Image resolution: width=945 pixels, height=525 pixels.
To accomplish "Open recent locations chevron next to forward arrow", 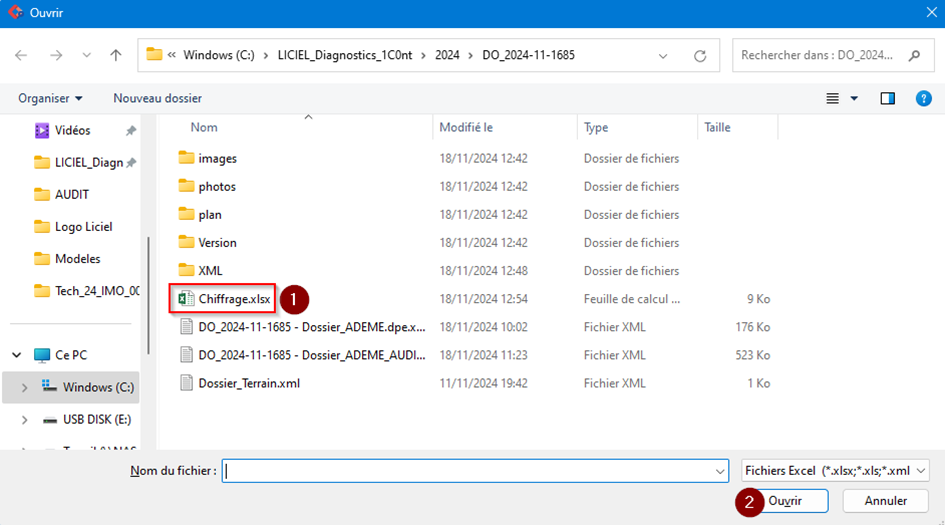I will coord(86,55).
